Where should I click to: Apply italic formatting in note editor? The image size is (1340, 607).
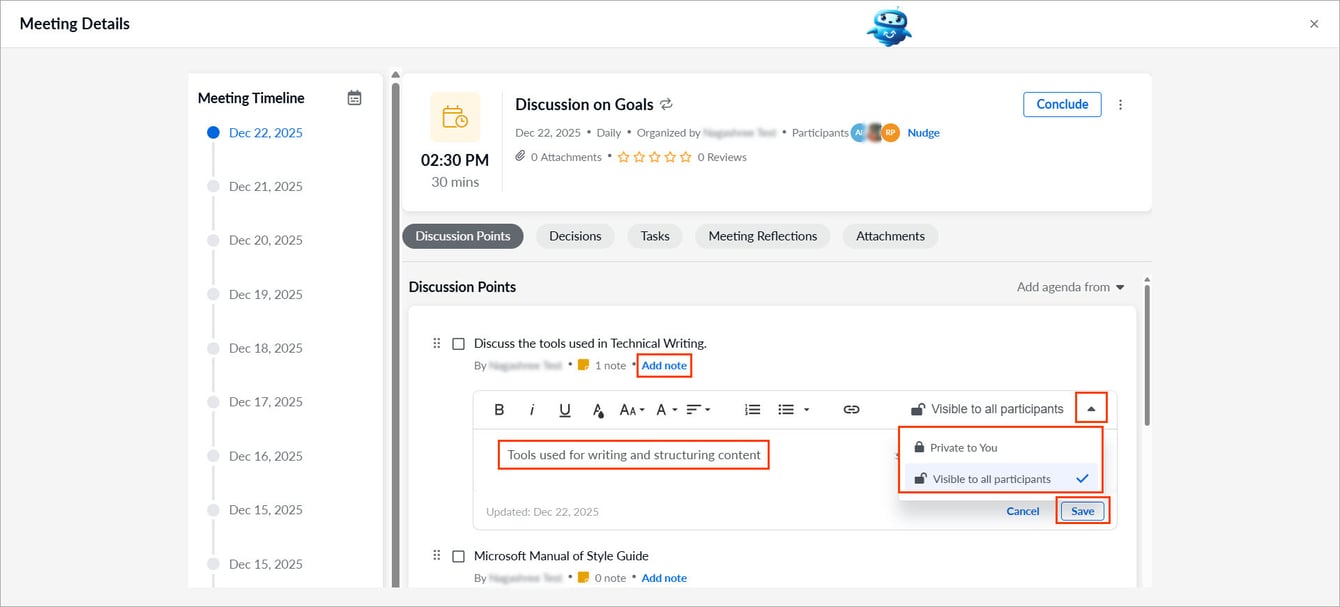[532, 409]
